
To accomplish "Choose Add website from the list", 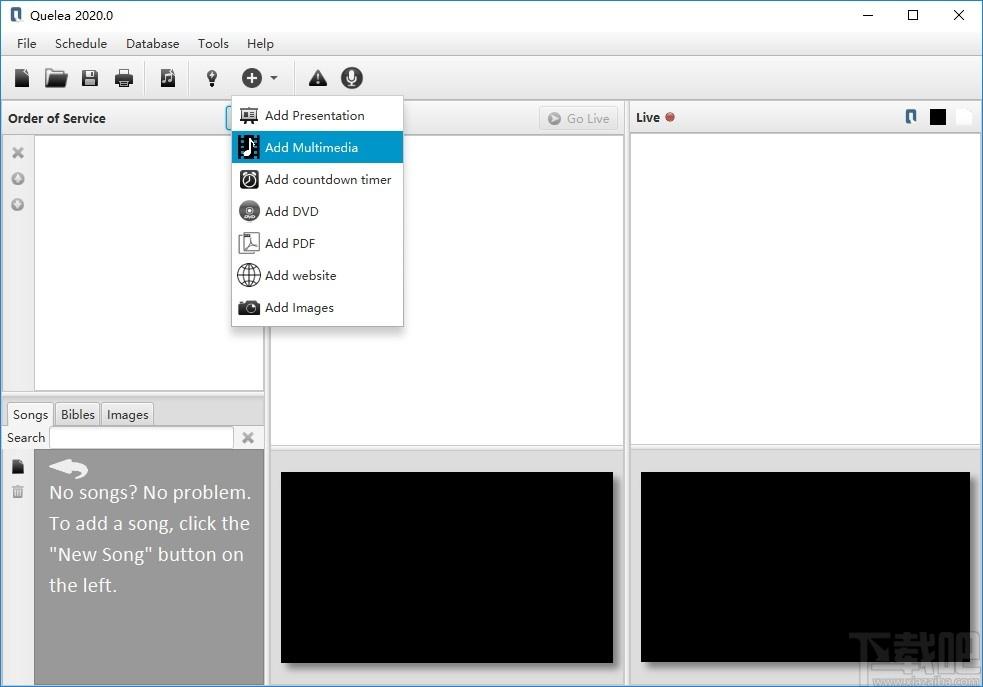I will pyautogui.click(x=317, y=275).
